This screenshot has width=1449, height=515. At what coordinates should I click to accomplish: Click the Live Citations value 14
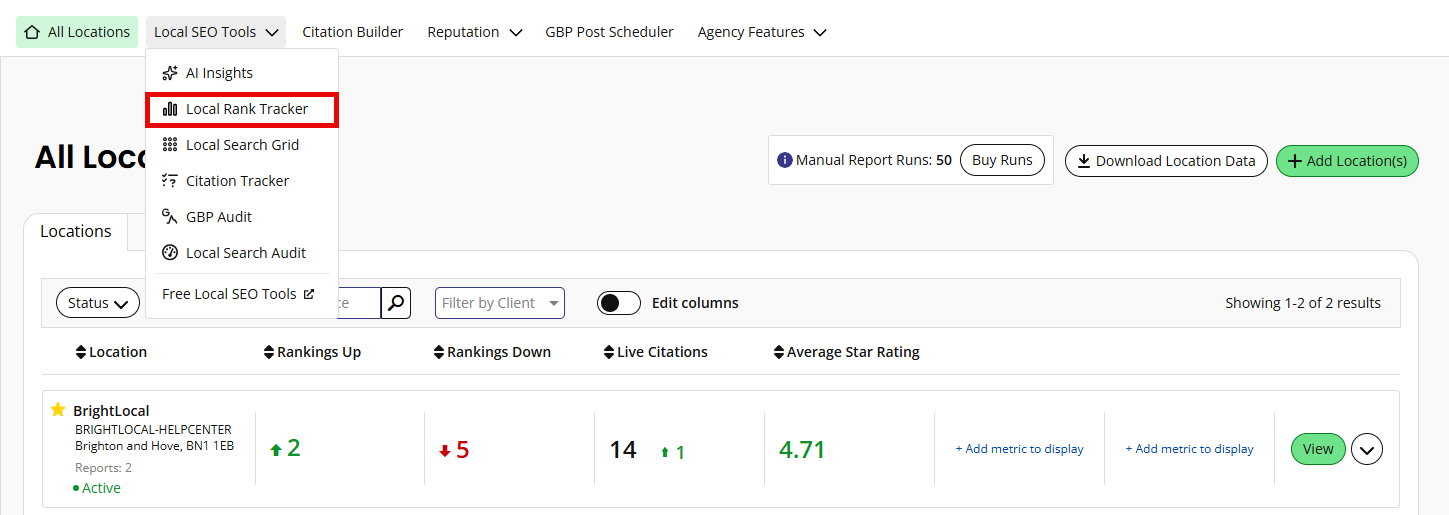point(623,450)
